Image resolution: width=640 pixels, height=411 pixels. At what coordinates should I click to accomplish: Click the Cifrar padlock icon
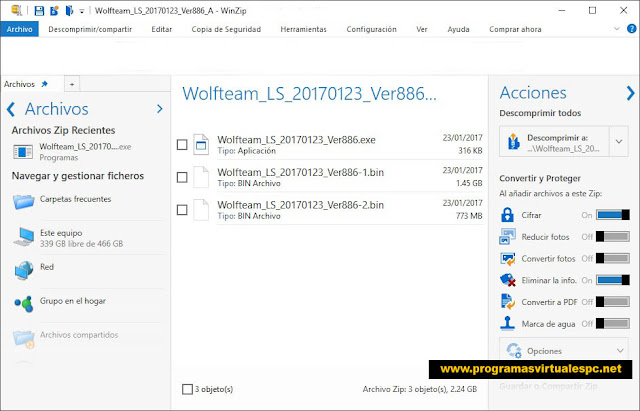click(x=507, y=215)
